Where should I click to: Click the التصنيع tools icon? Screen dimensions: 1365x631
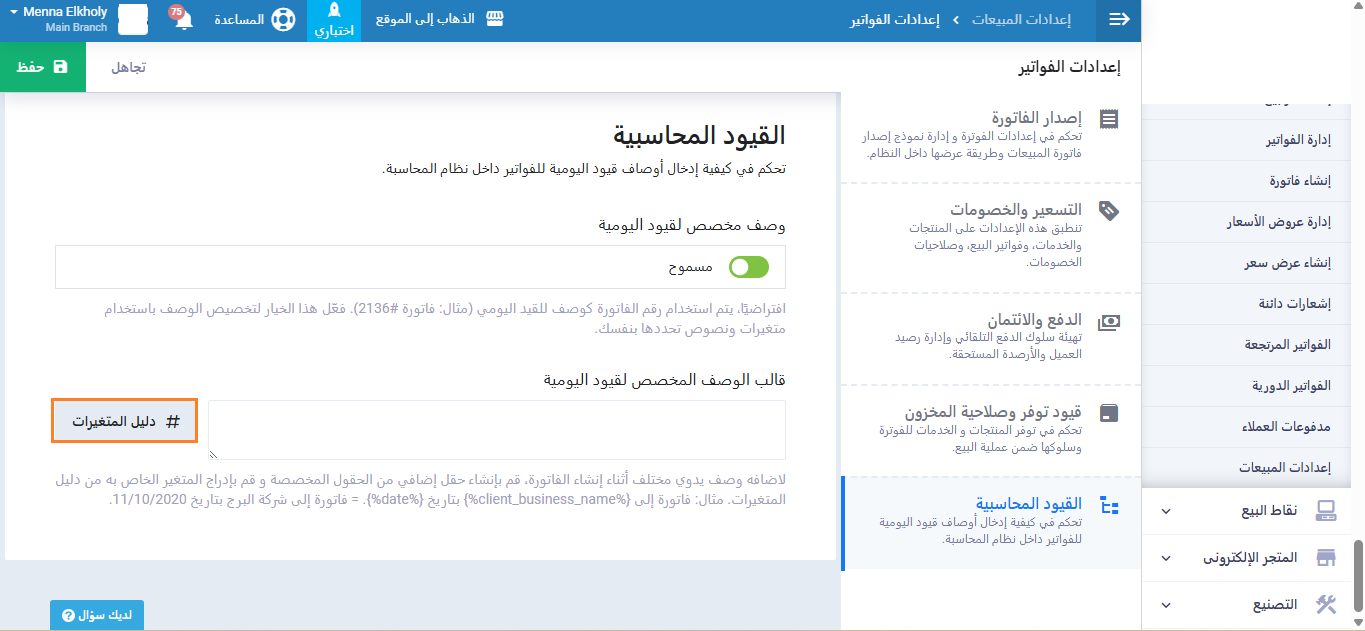1326,604
